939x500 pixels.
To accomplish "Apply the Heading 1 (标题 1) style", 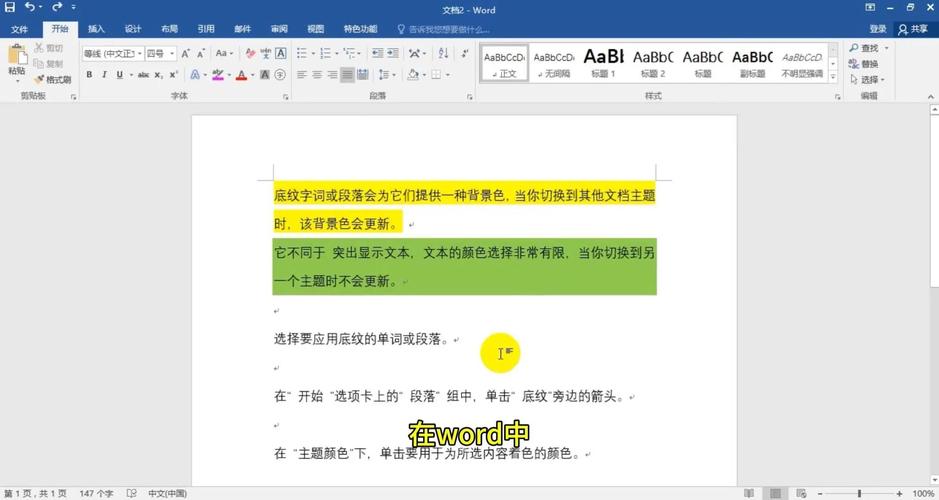I will (x=604, y=62).
